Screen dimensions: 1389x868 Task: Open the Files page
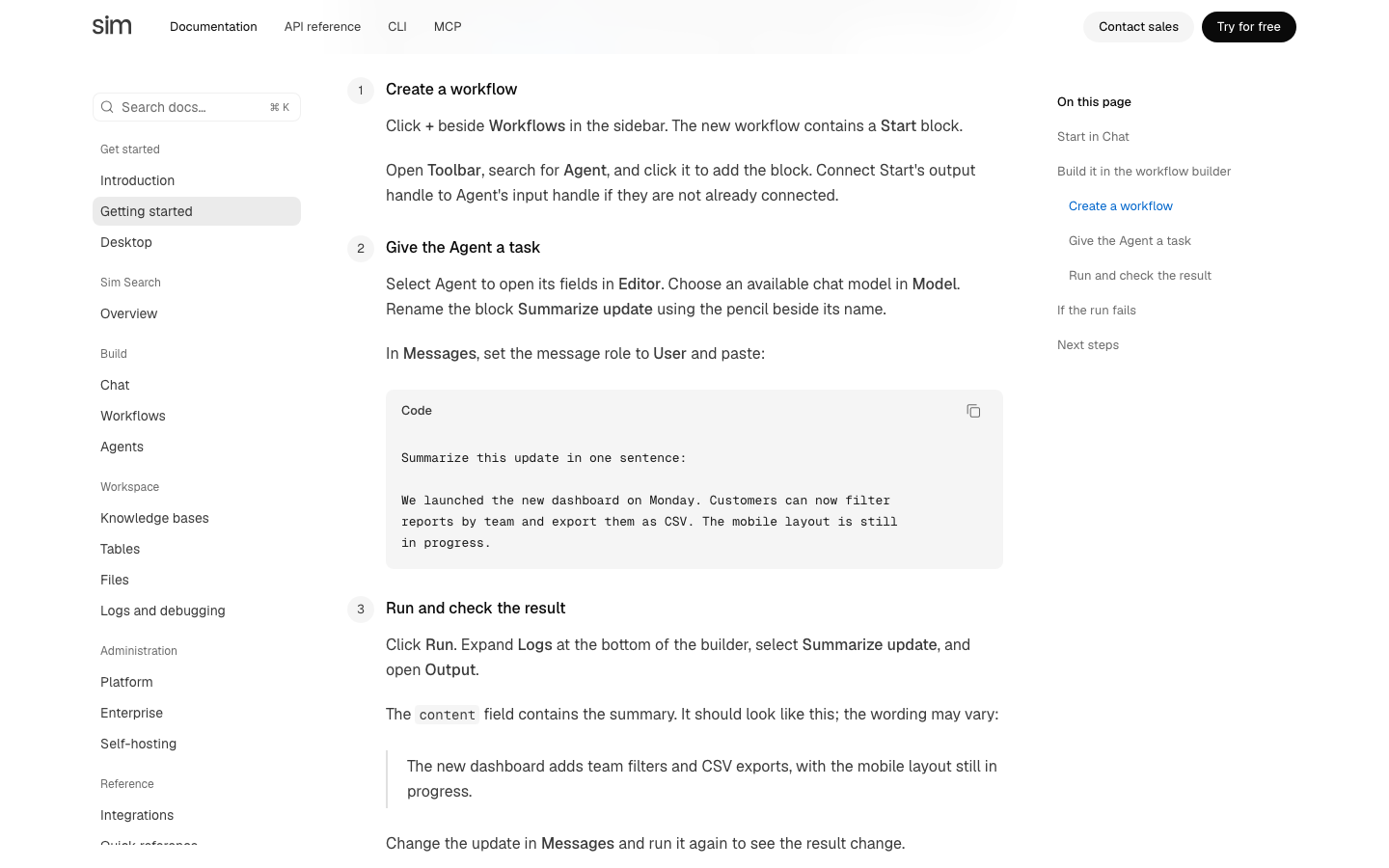pos(197,580)
